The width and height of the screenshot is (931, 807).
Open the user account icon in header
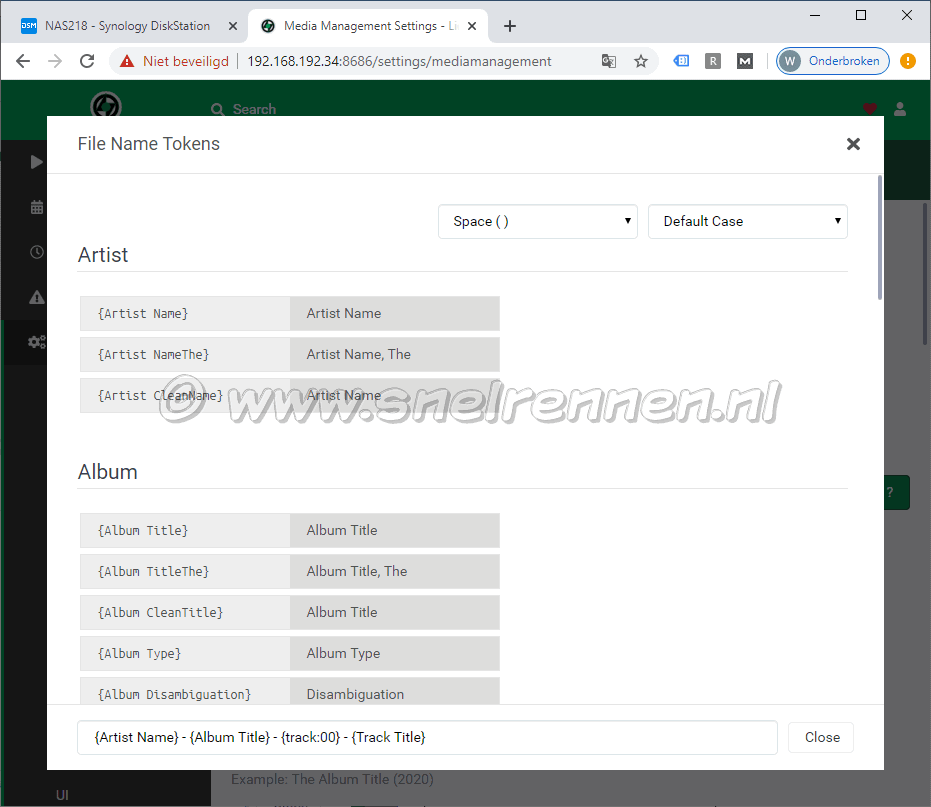900,109
